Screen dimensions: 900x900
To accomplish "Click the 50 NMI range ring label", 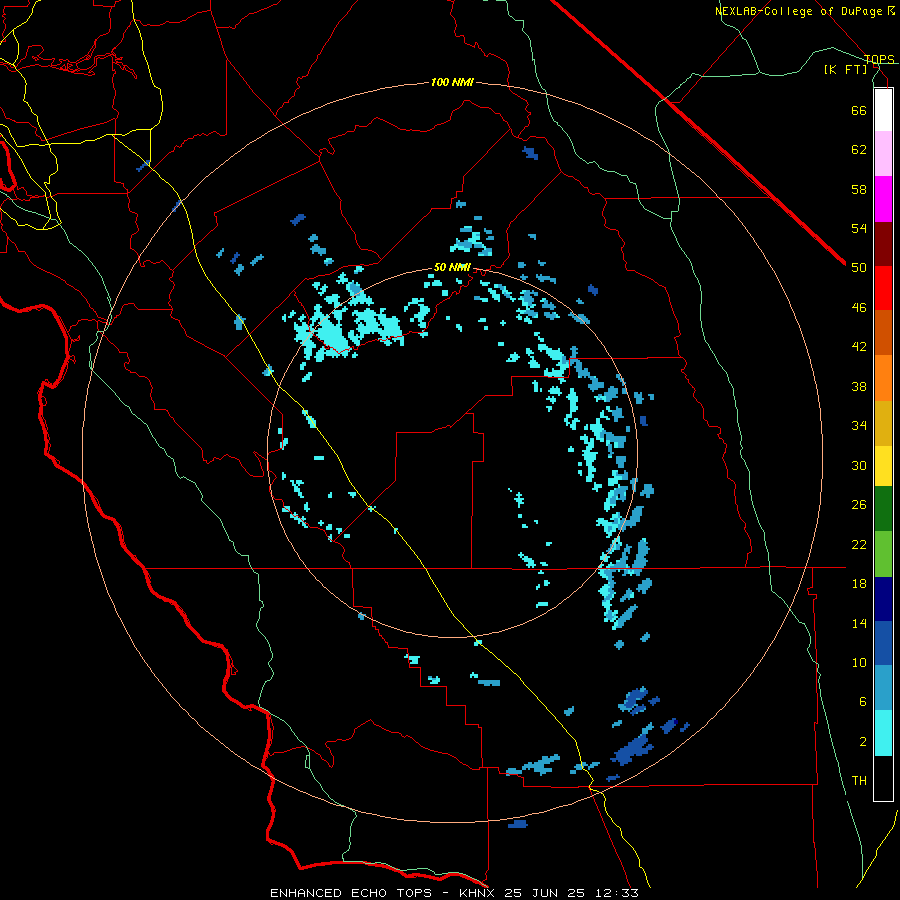I will [452, 267].
